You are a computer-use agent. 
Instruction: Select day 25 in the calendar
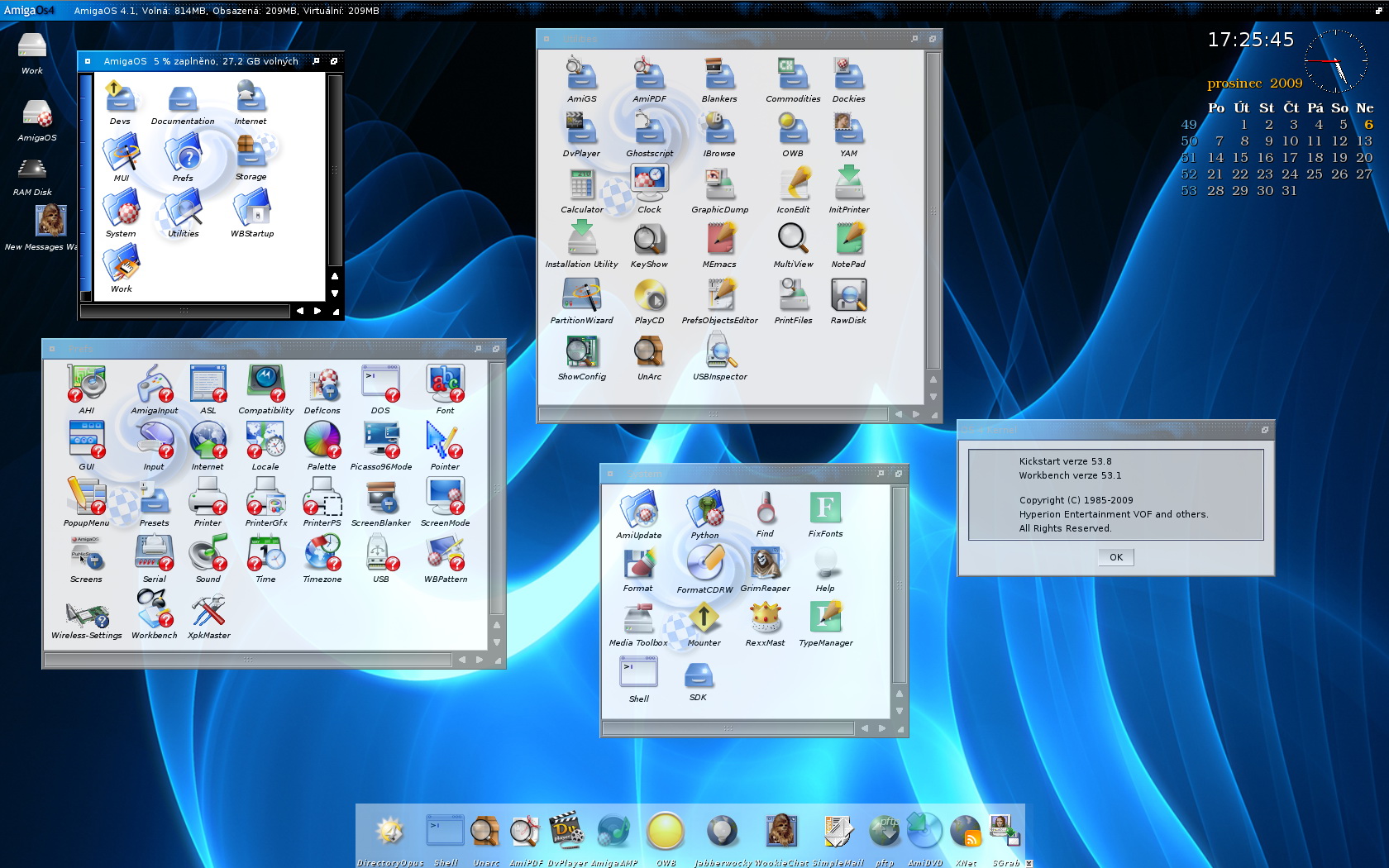point(1314,174)
